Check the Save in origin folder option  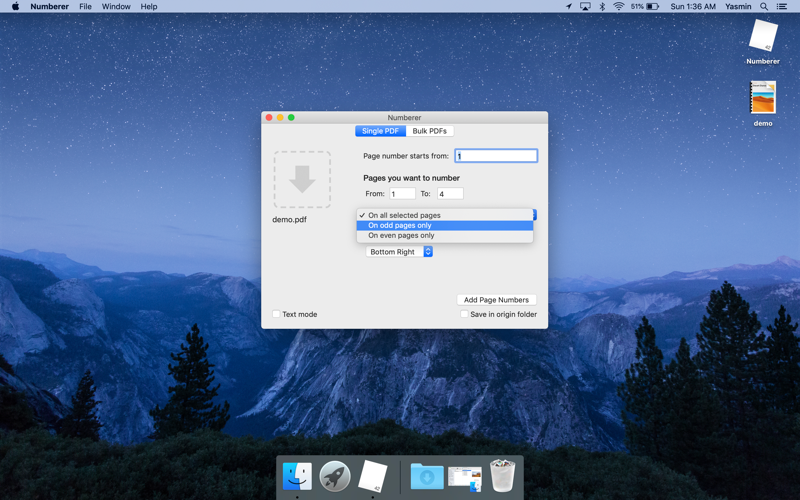pos(464,314)
